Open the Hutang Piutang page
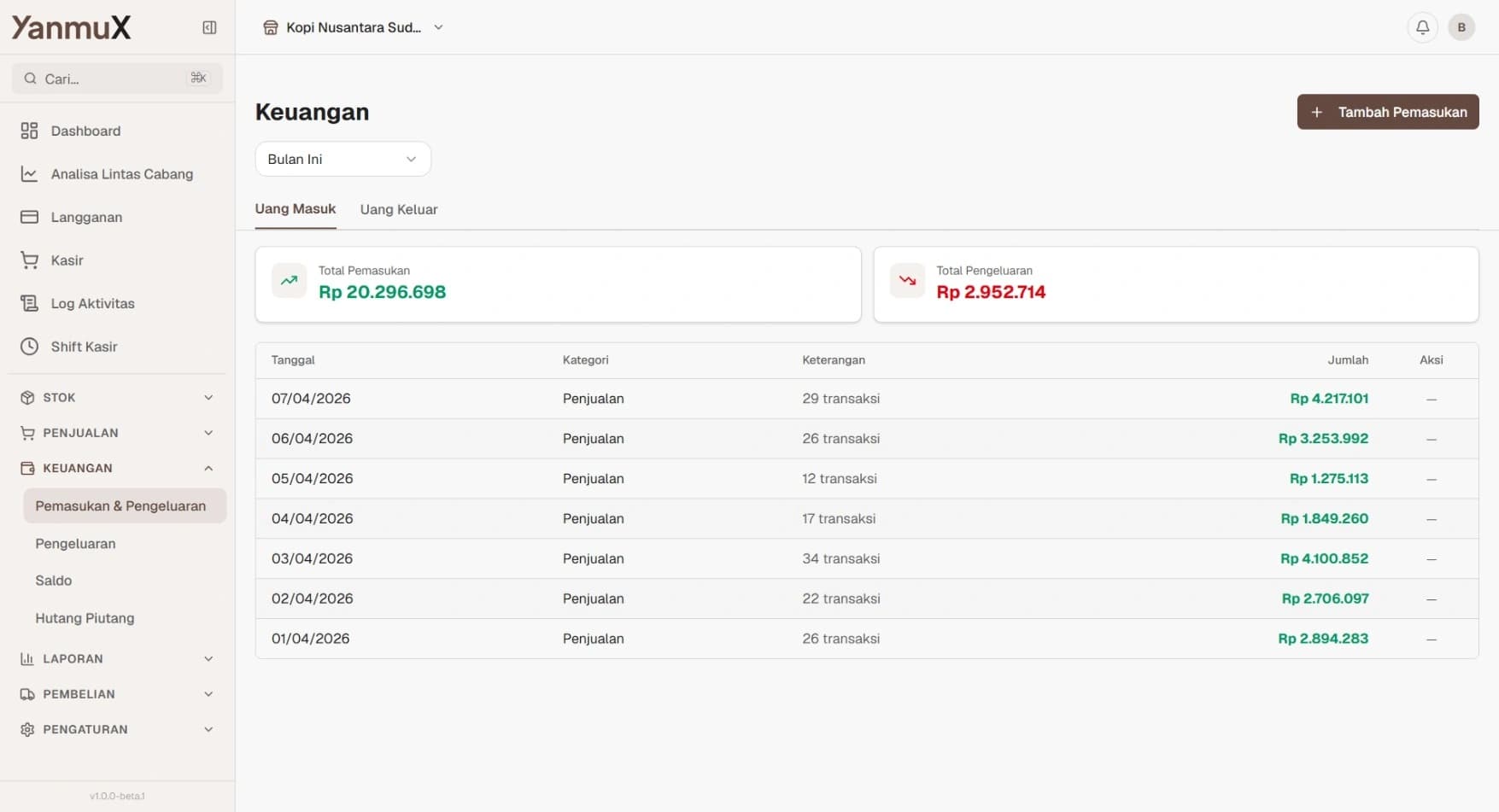Image resolution: width=1499 pixels, height=812 pixels. coord(85,618)
